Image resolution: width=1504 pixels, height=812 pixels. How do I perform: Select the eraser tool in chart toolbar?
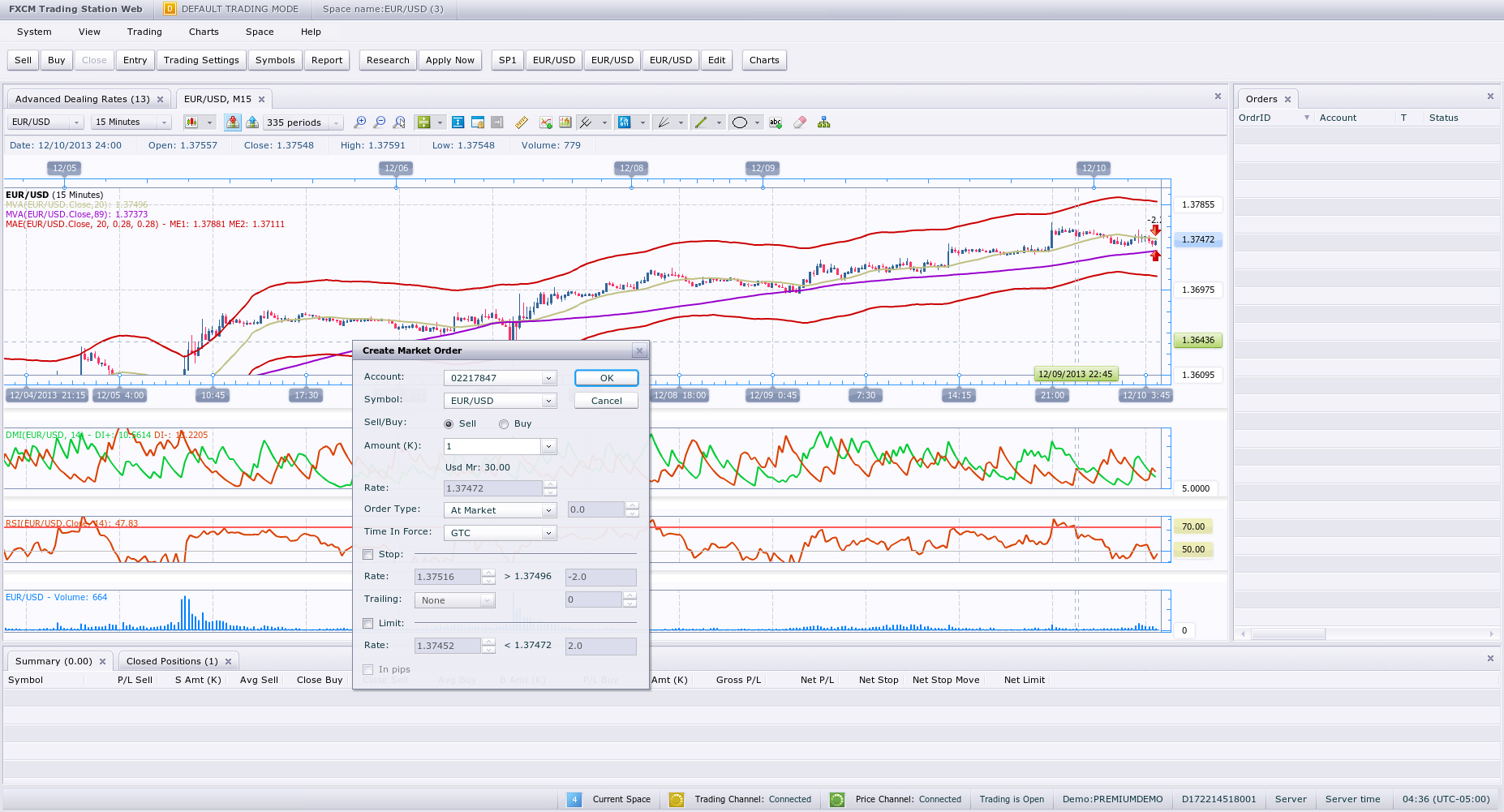800,122
